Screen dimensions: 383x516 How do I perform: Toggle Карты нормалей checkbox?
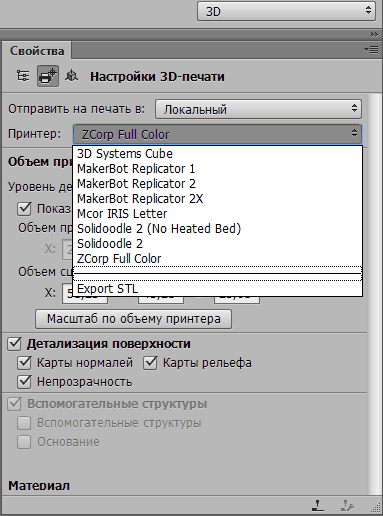click(24, 363)
